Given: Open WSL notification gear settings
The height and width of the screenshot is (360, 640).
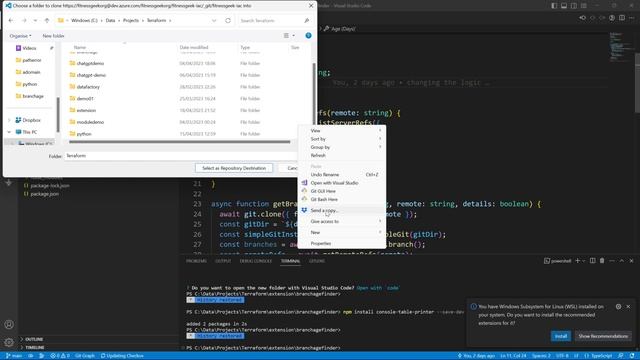Looking at the screenshot, I should click(618, 307).
